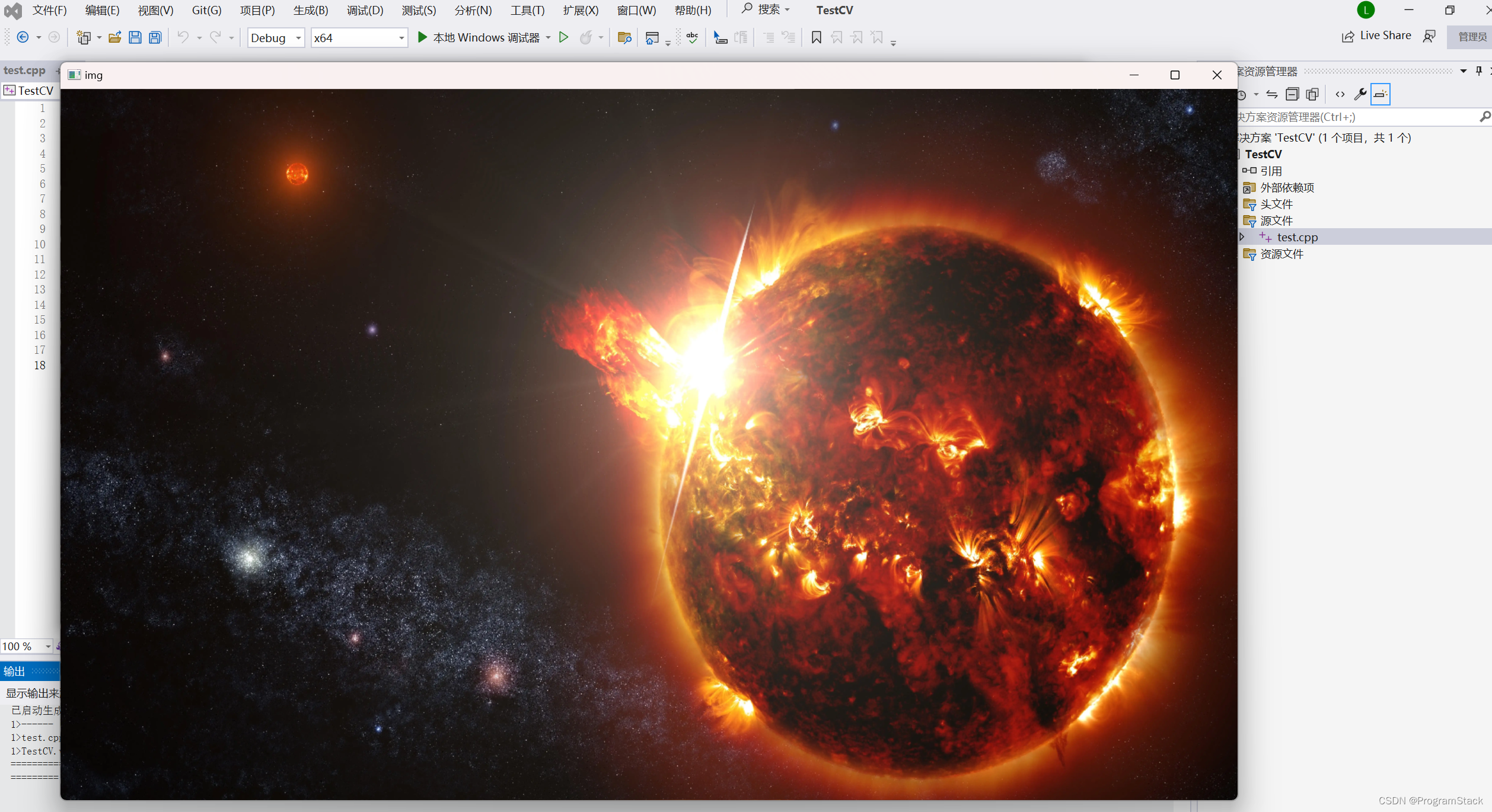Click the img window title tab
The width and height of the screenshot is (1492, 812).
(x=94, y=75)
